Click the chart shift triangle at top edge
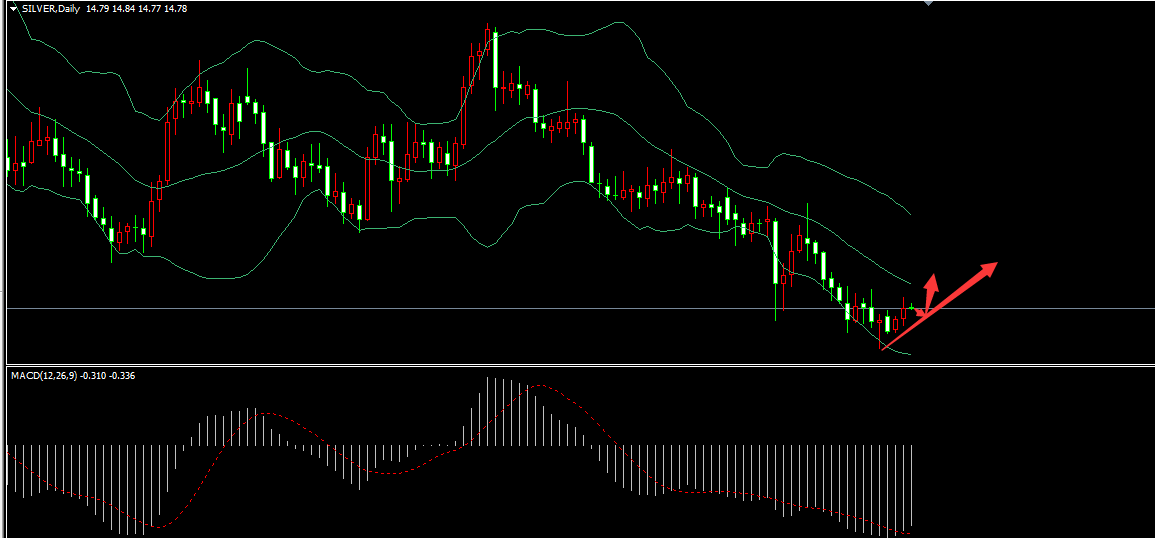This screenshot has width=1155, height=538. pos(930,3)
